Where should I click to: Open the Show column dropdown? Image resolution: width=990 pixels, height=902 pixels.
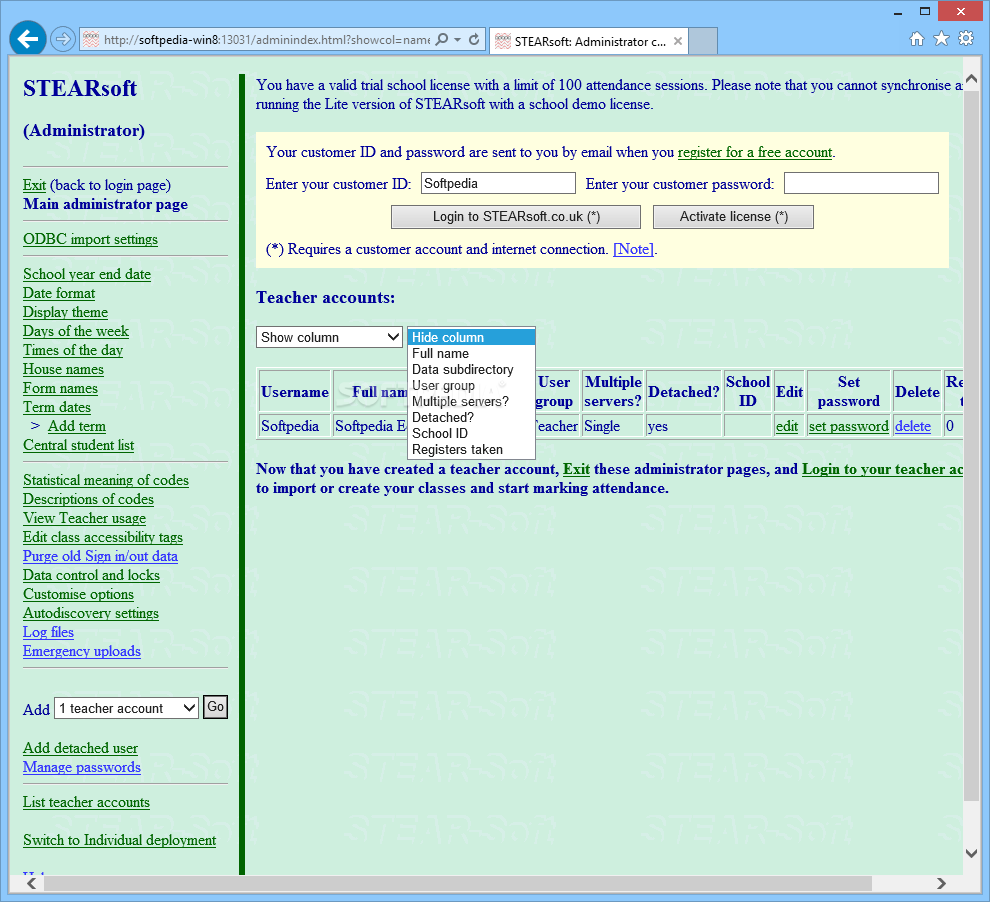click(x=329, y=337)
